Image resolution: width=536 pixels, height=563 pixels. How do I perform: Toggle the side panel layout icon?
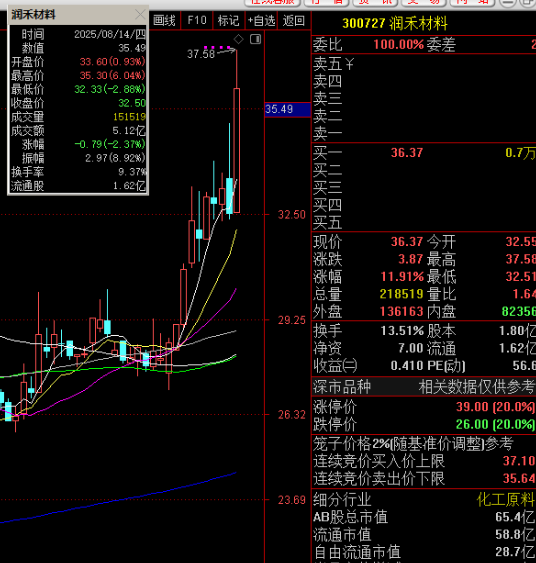point(256,39)
